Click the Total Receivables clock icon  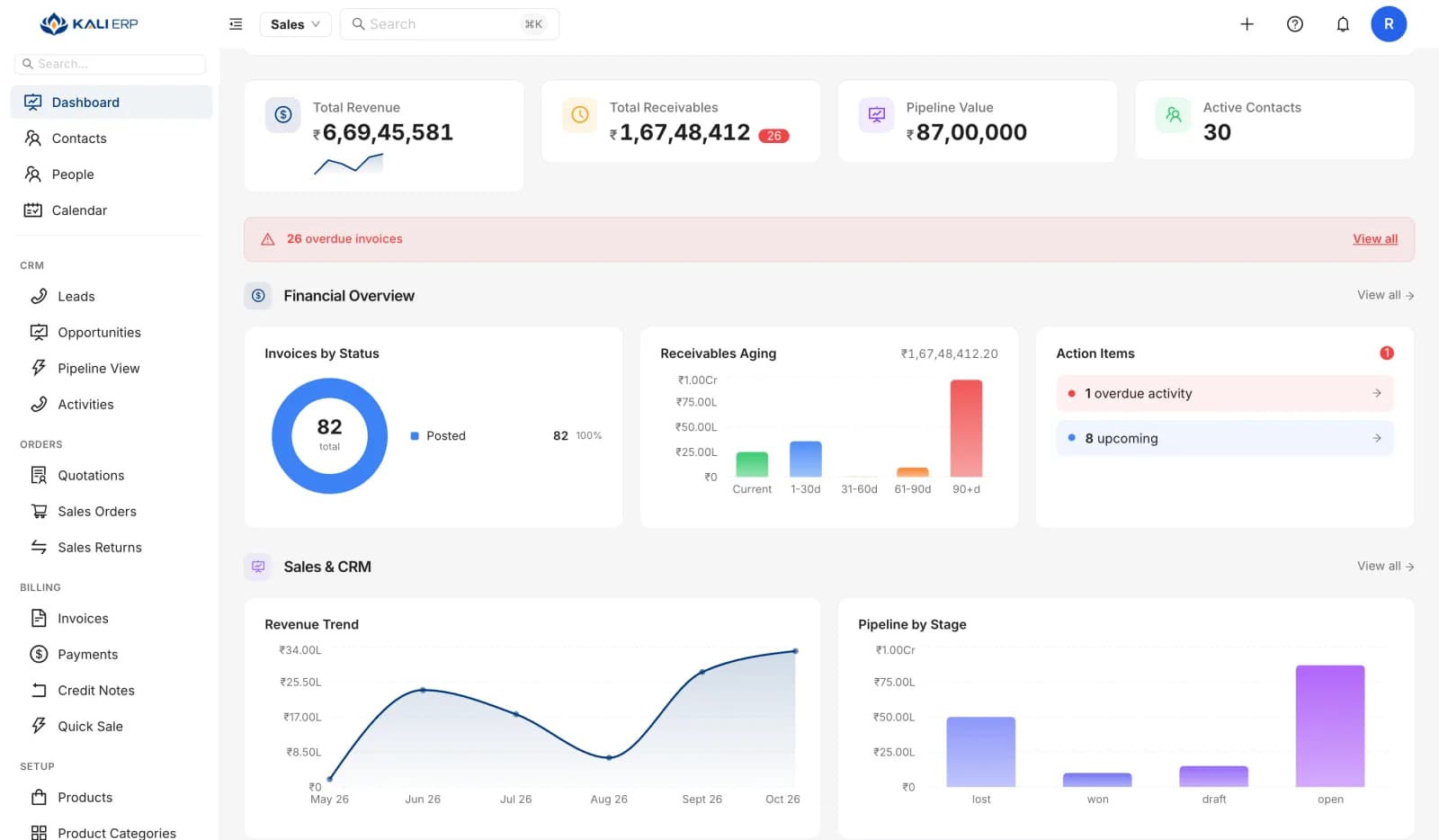(580, 115)
